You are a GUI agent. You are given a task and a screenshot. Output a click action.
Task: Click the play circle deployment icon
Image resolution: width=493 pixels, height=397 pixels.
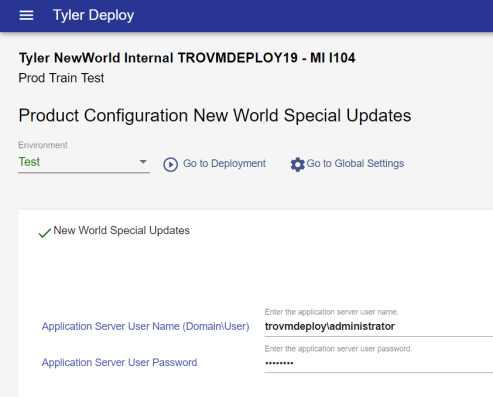click(x=170, y=164)
